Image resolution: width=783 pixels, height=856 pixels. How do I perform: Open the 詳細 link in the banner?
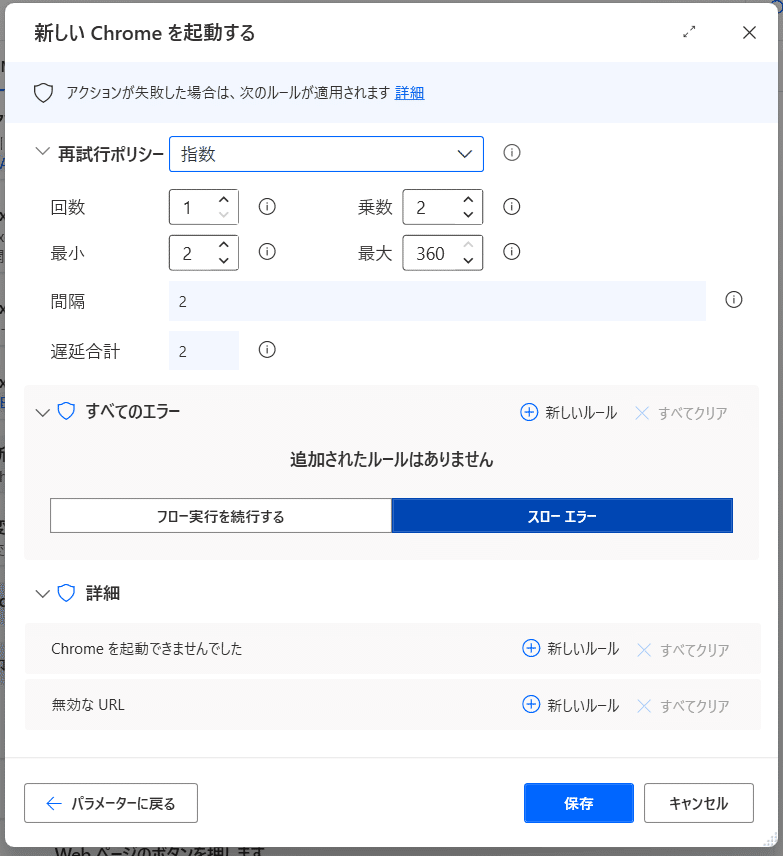409,93
